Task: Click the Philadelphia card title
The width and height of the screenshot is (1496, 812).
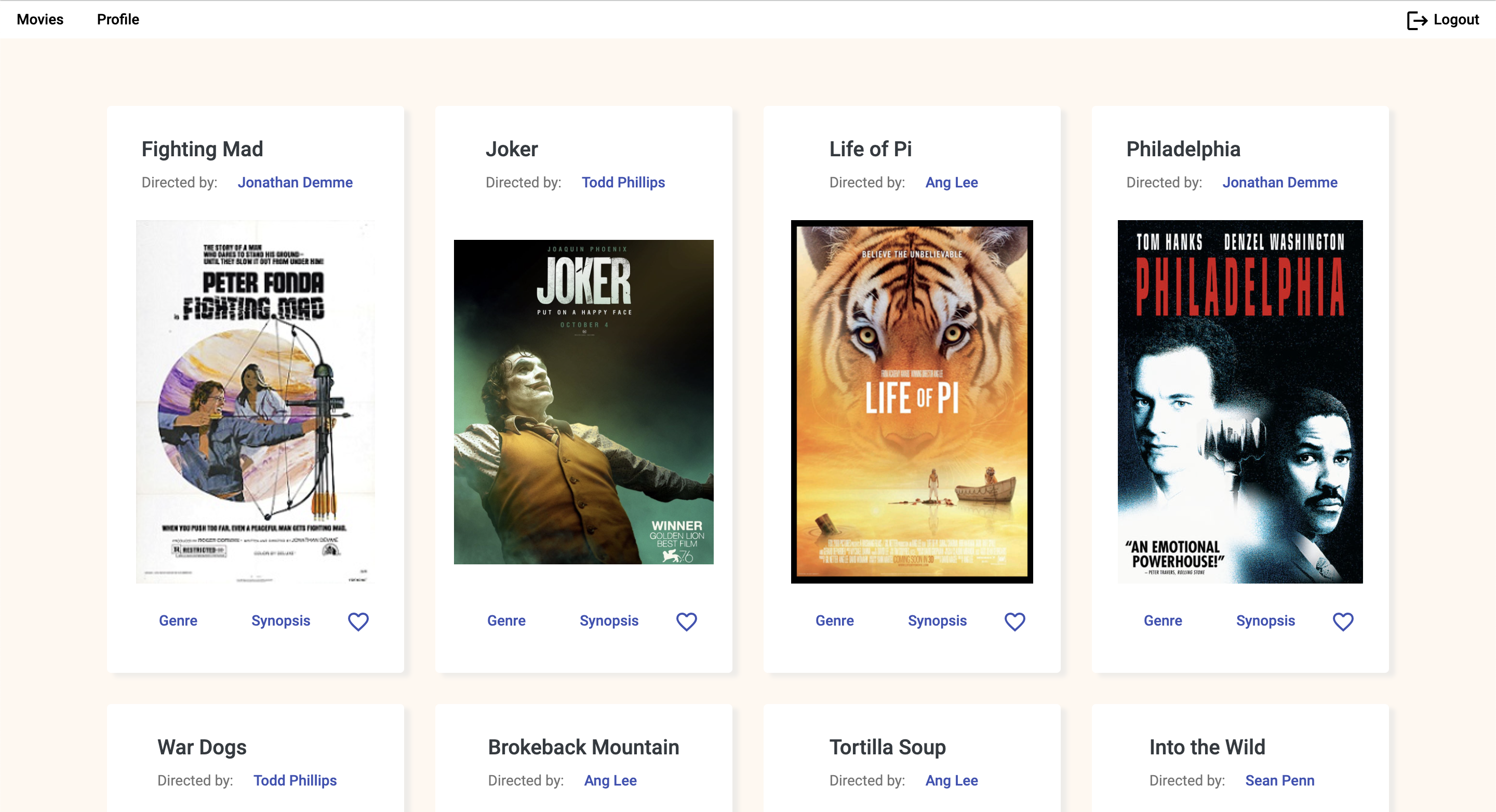Action: [1184, 149]
